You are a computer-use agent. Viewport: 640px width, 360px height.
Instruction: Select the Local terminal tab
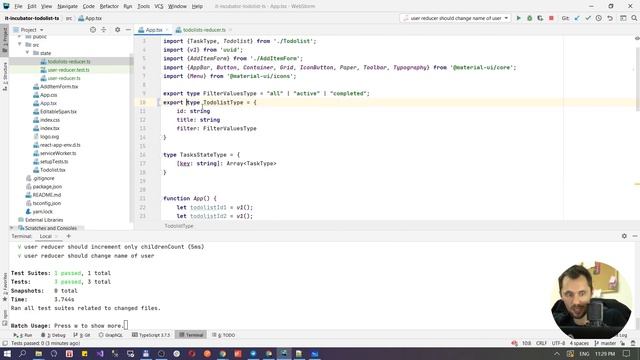[x=46, y=236]
